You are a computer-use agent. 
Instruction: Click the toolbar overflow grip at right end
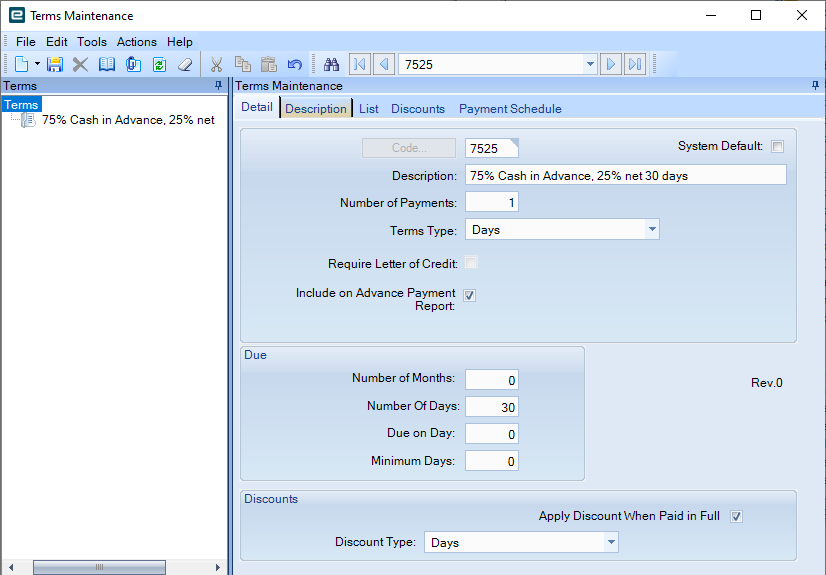coord(654,64)
